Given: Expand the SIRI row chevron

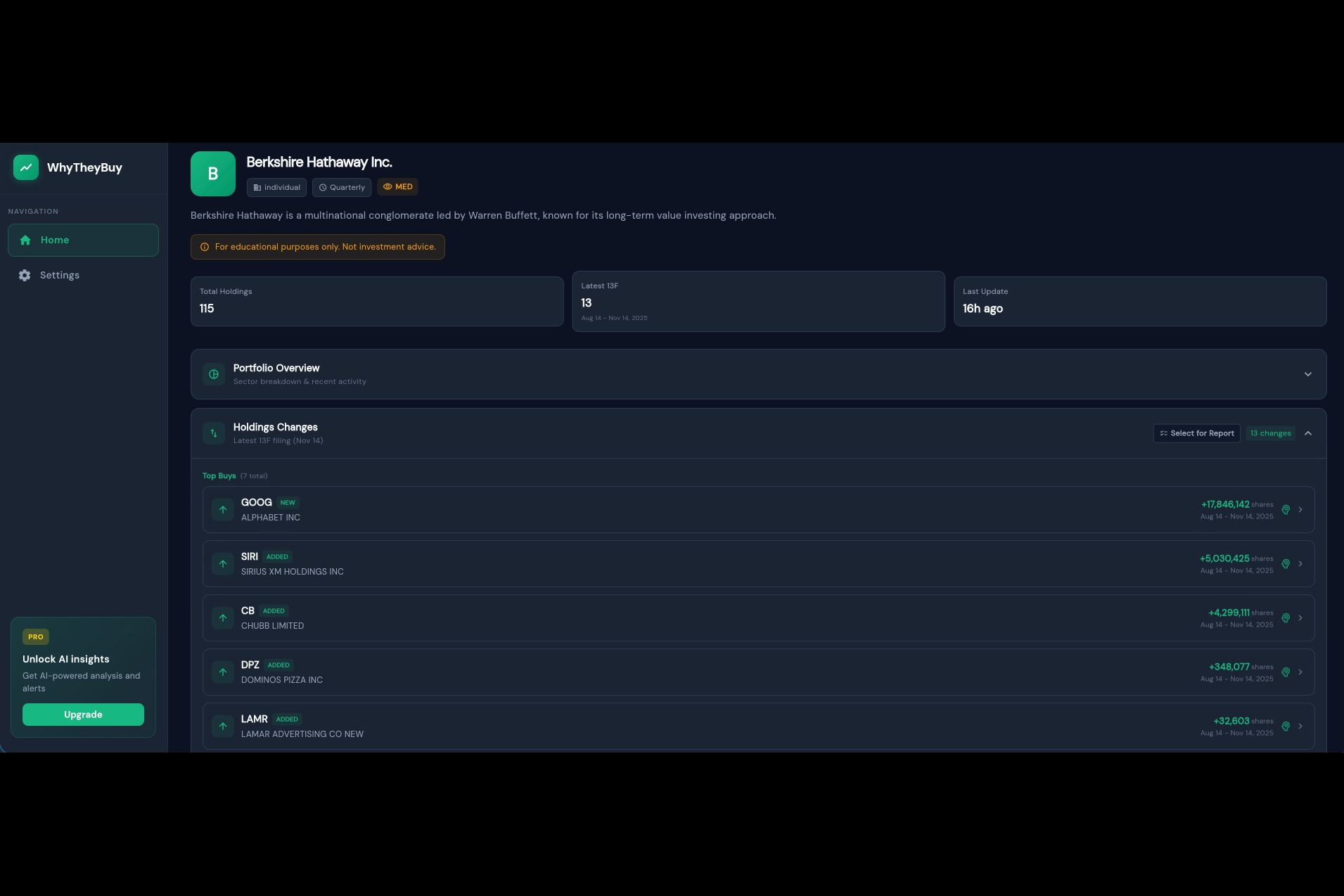Looking at the screenshot, I should click(x=1300, y=564).
